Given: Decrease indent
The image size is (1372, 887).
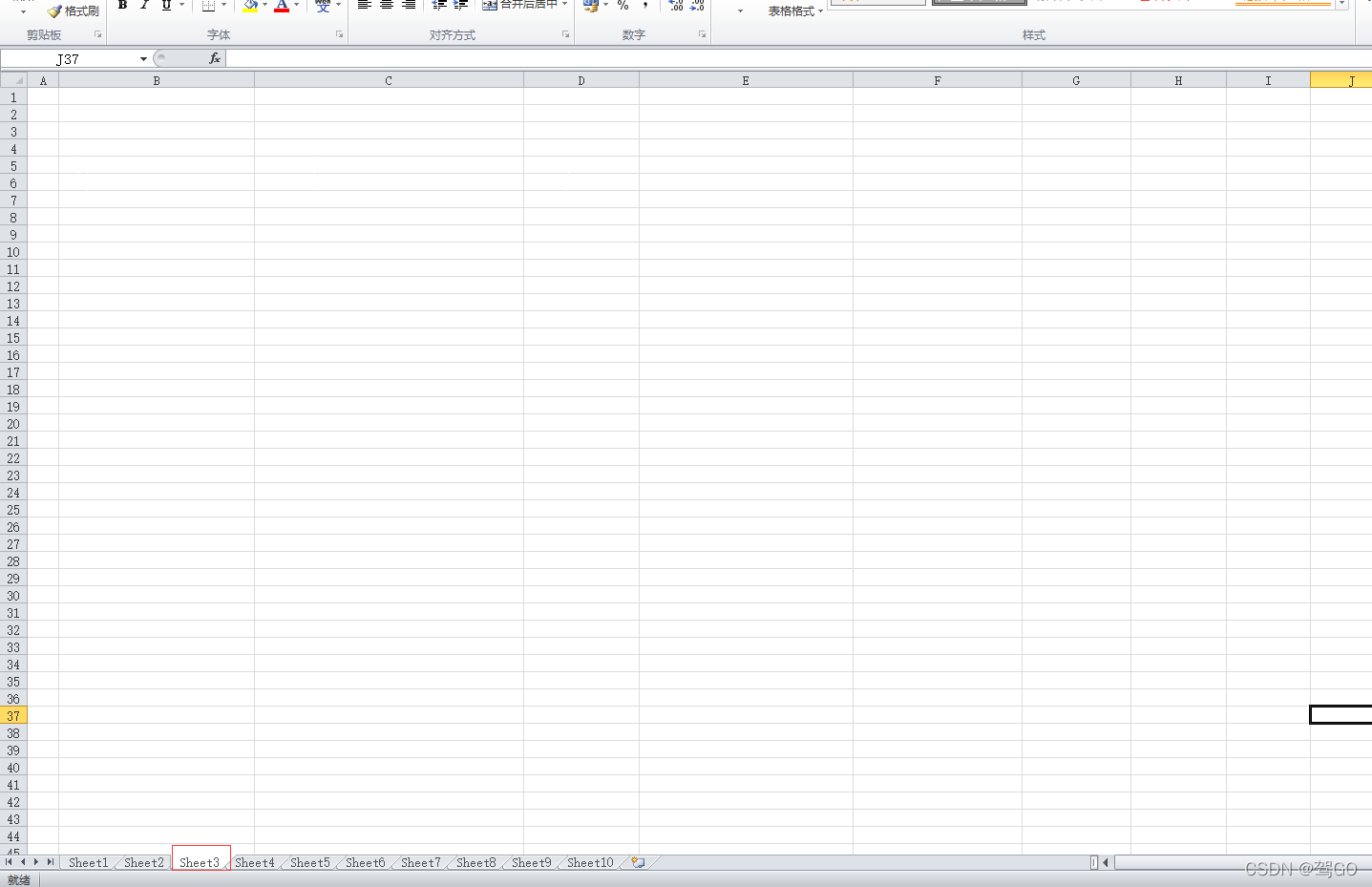Looking at the screenshot, I should click(x=439, y=5).
